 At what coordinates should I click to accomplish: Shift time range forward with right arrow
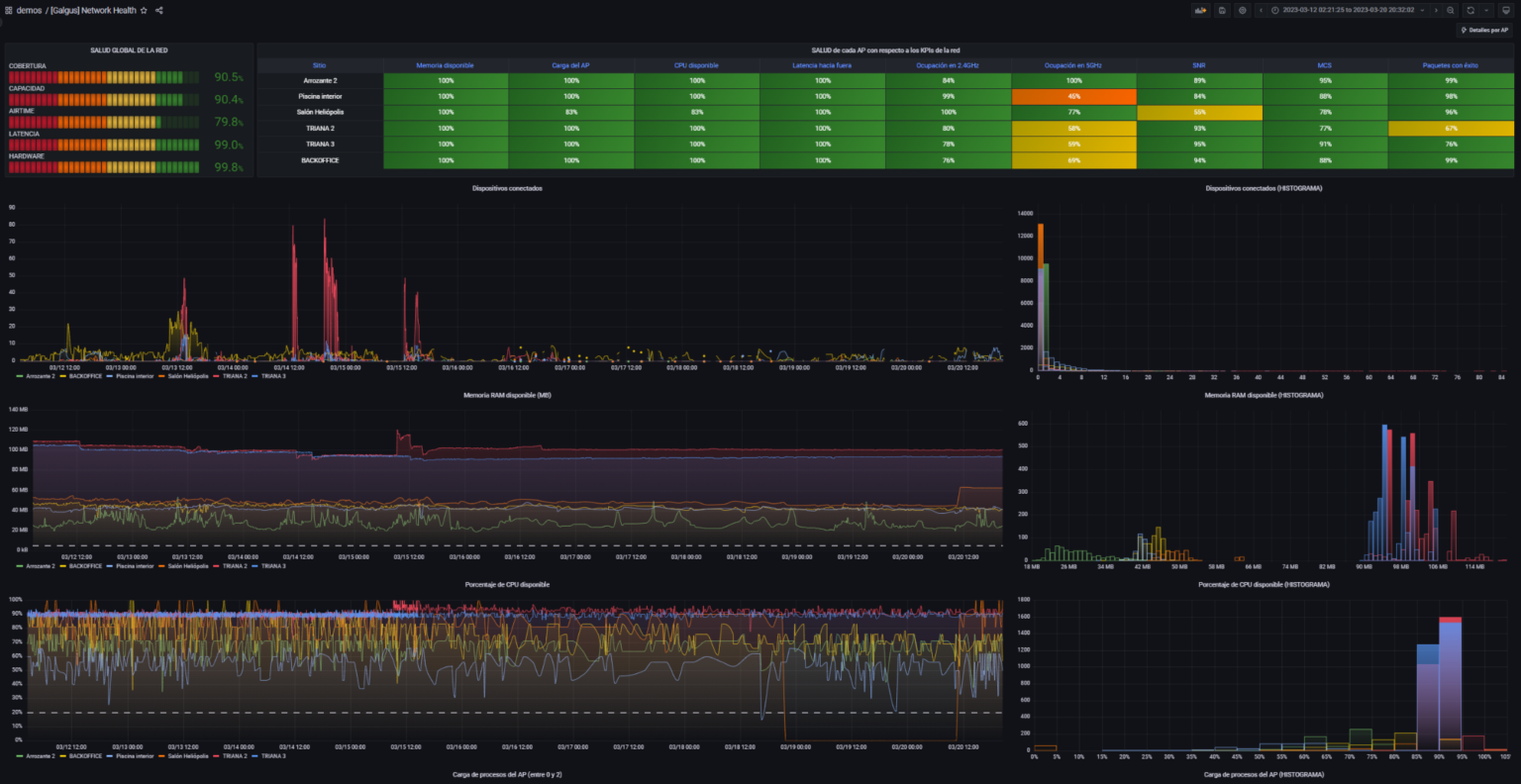click(x=1436, y=10)
